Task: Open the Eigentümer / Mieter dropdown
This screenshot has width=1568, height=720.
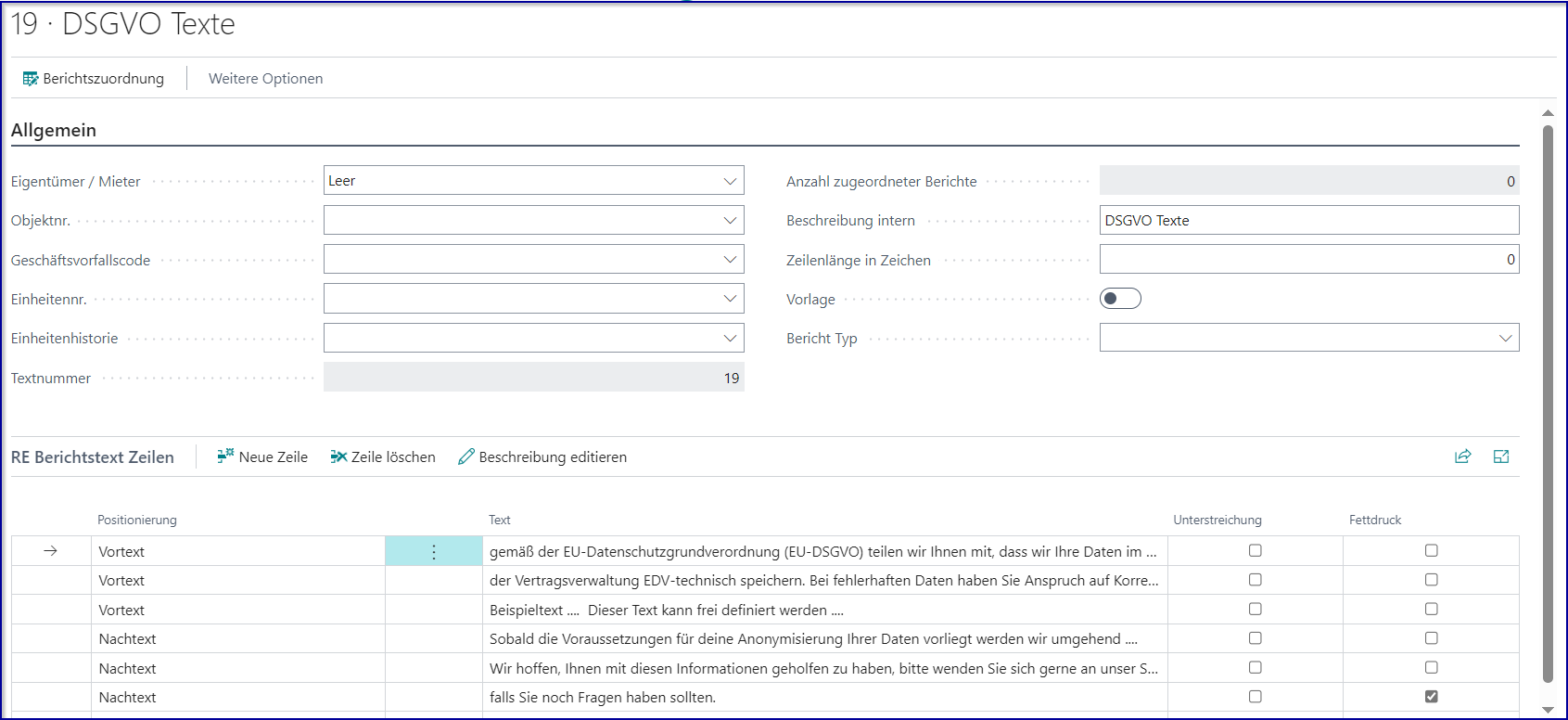Action: click(x=730, y=181)
